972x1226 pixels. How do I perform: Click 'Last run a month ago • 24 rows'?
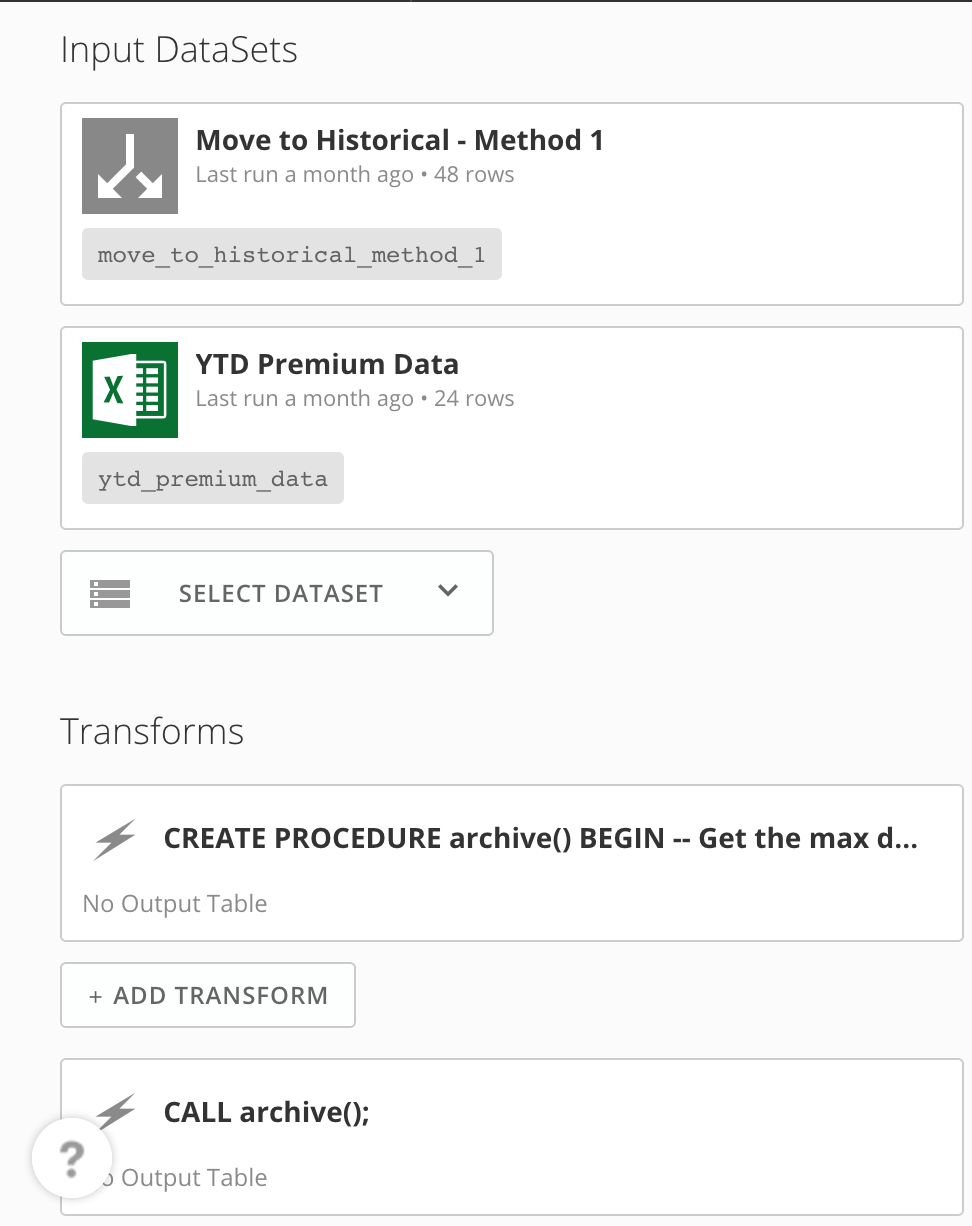click(355, 399)
